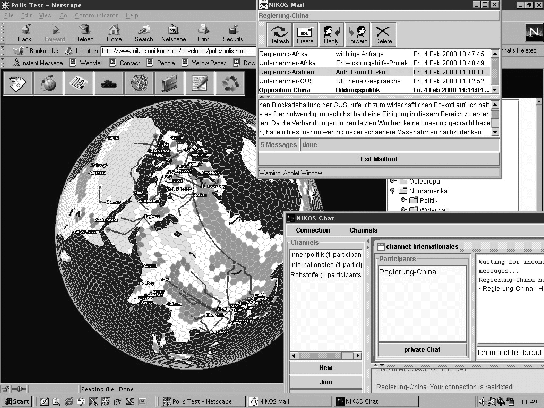The image size is (544, 408).
Task: Print the page using Netscape toolbar
Action: tap(203, 33)
